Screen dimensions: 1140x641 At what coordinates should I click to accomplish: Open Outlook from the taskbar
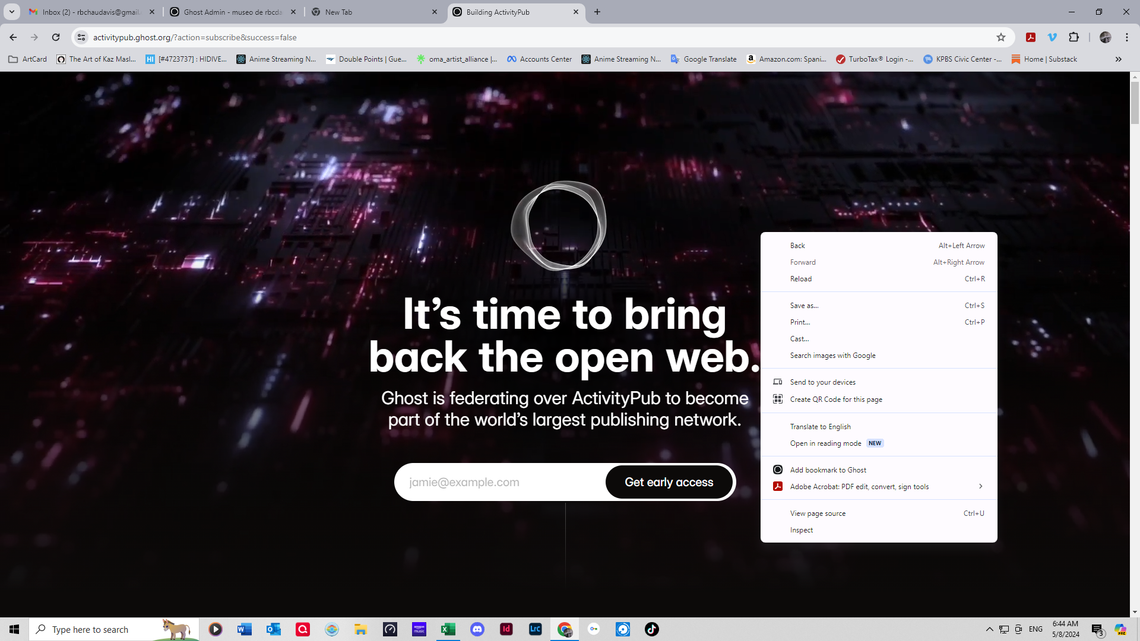[x=273, y=629]
